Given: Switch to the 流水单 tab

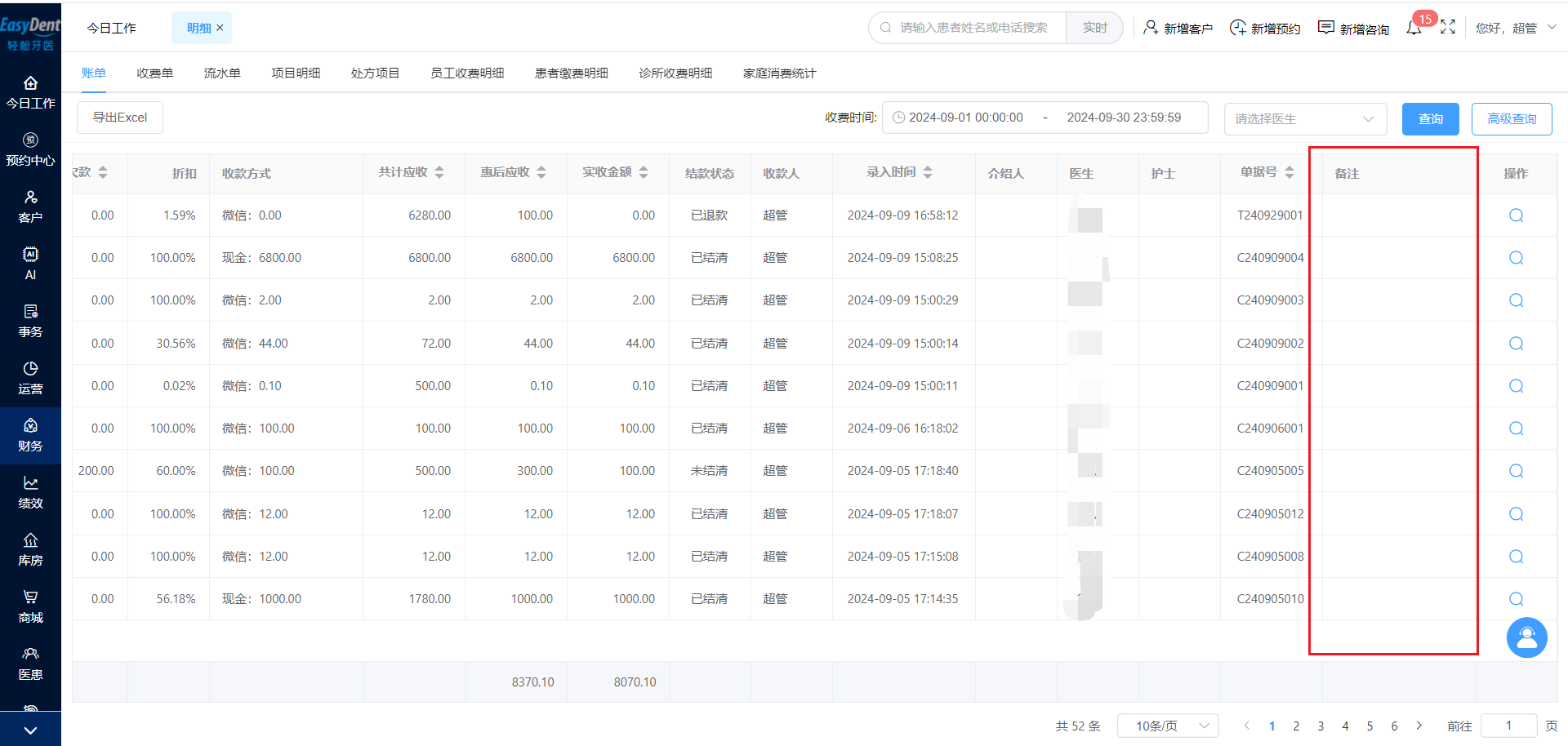Looking at the screenshot, I should pyautogui.click(x=222, y=73).
